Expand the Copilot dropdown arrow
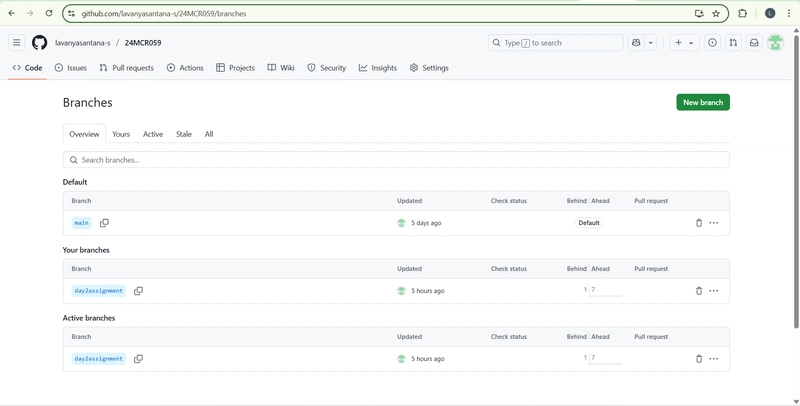This screenshot has width=800, height=406. (x=651, y=43)
